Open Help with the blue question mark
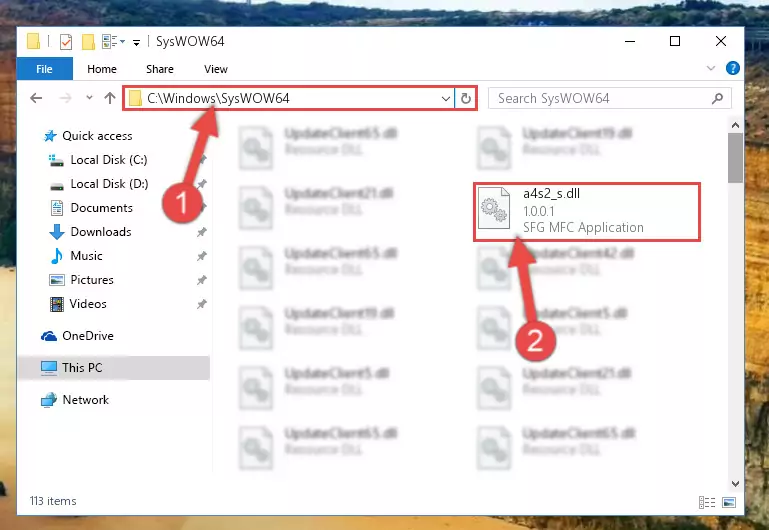769x530 pixels. click(732, 68)
